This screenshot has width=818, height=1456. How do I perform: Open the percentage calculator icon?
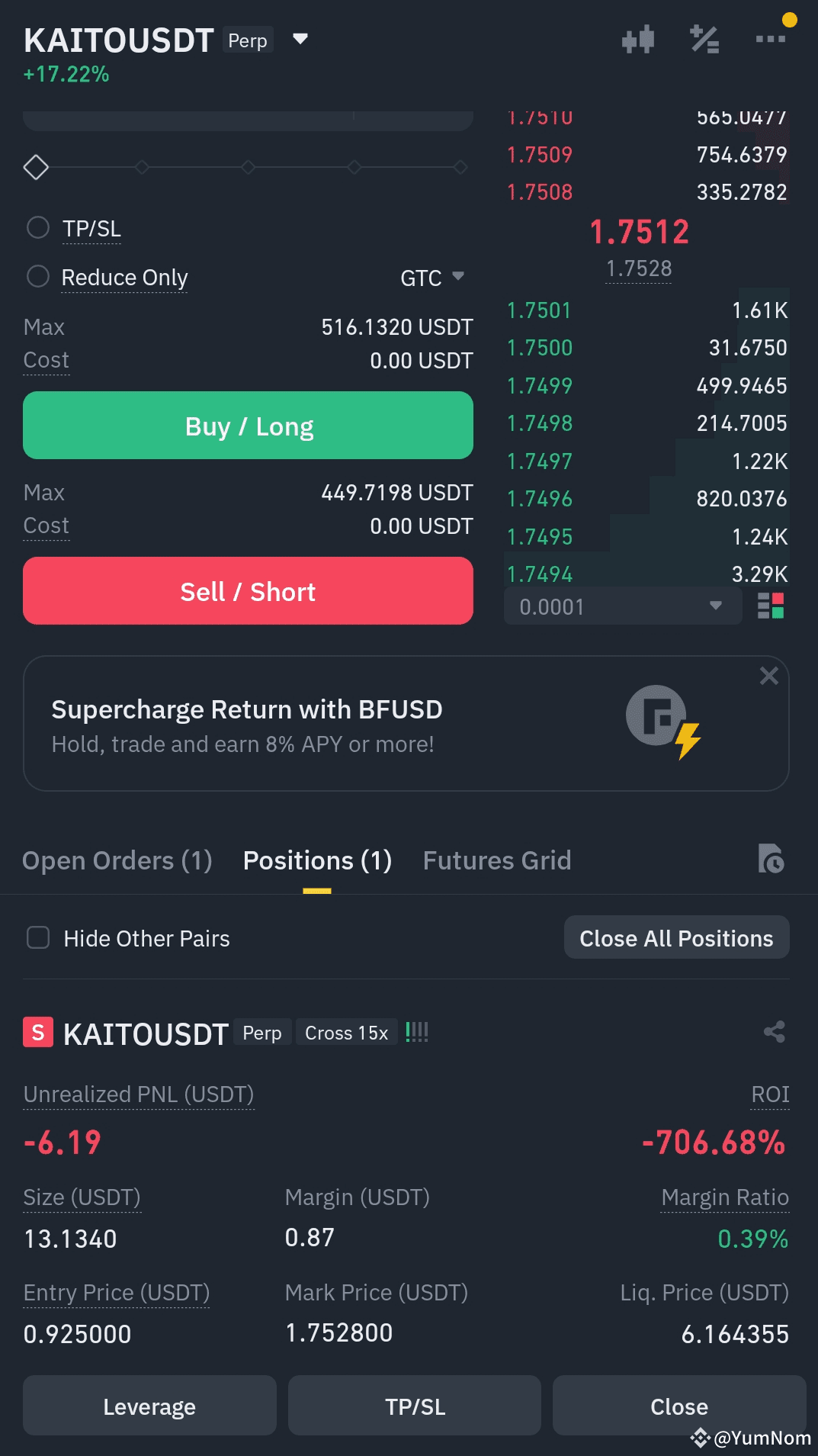(704, 40)
